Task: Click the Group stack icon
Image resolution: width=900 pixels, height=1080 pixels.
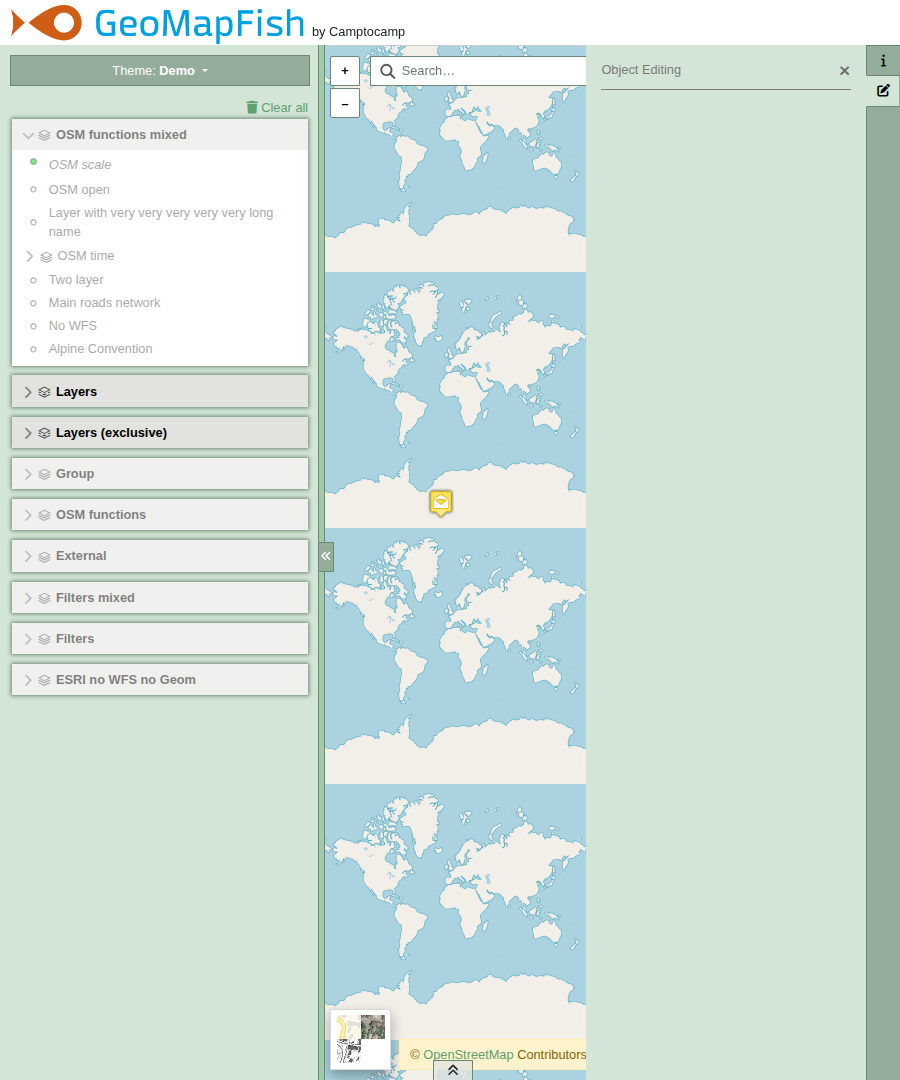Action: click(44, 474)
